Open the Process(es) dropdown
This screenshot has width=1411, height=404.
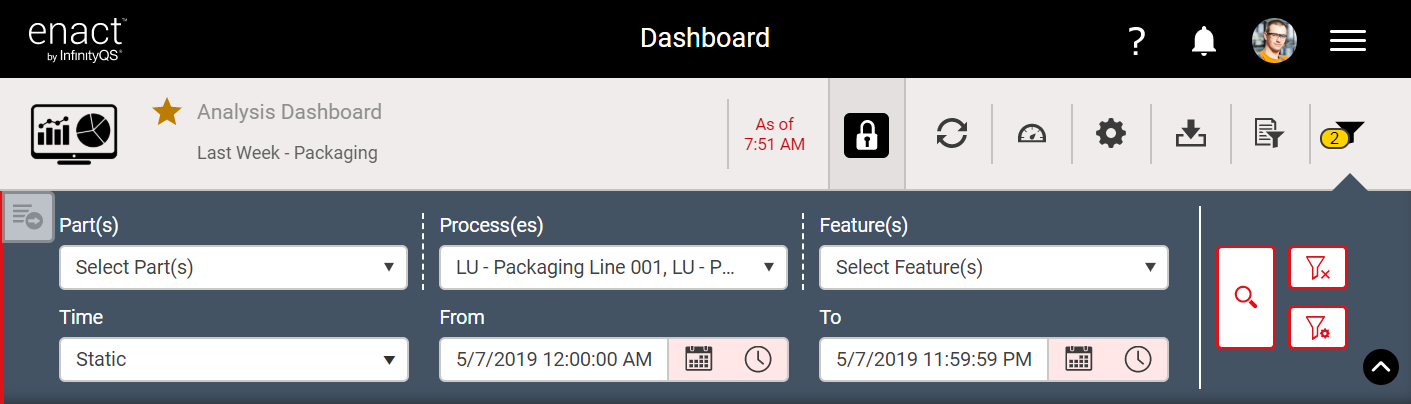click(x=614, y=267)
